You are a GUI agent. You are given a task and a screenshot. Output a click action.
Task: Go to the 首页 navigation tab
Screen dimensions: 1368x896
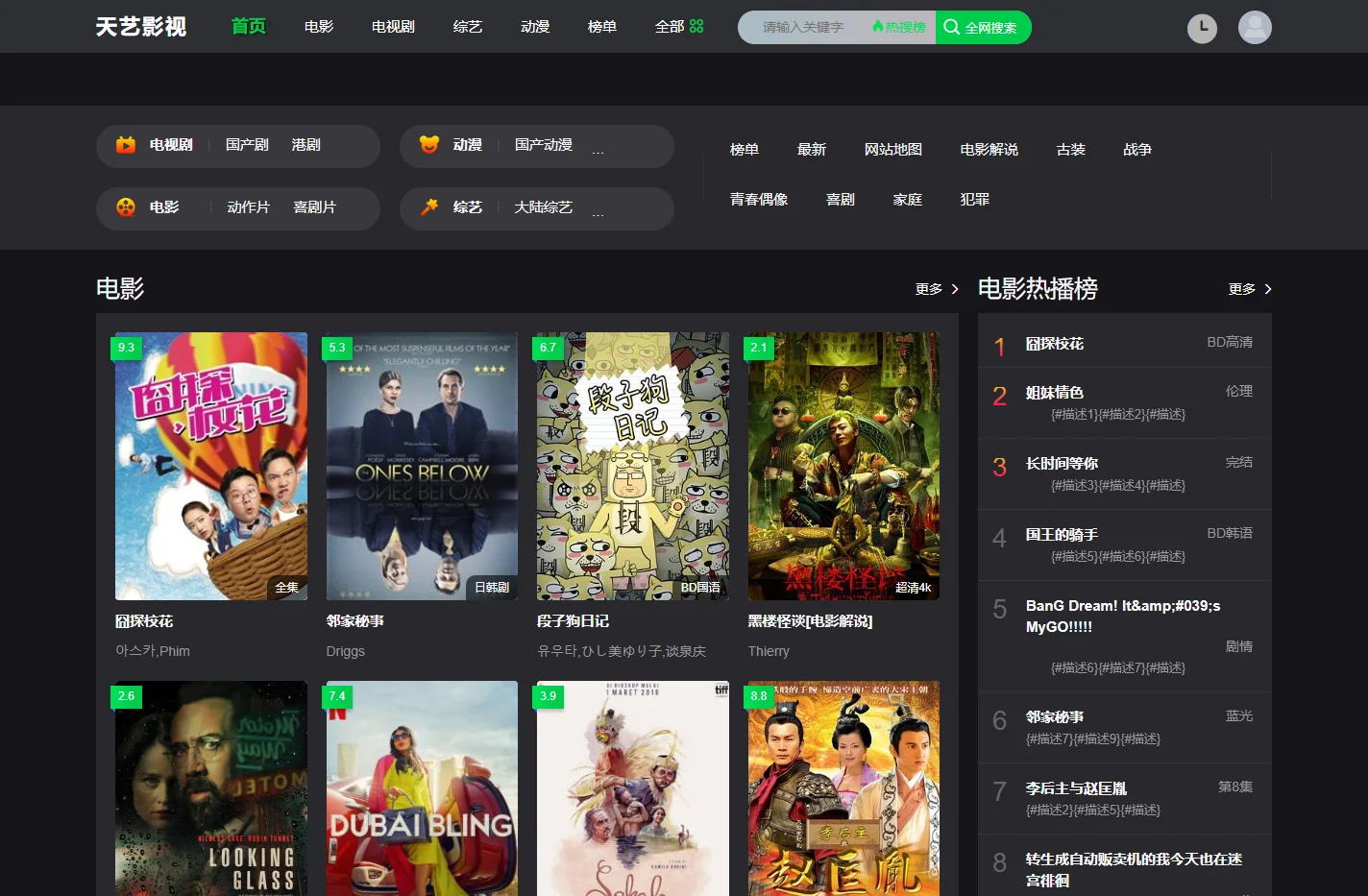(x=249, y=26)
